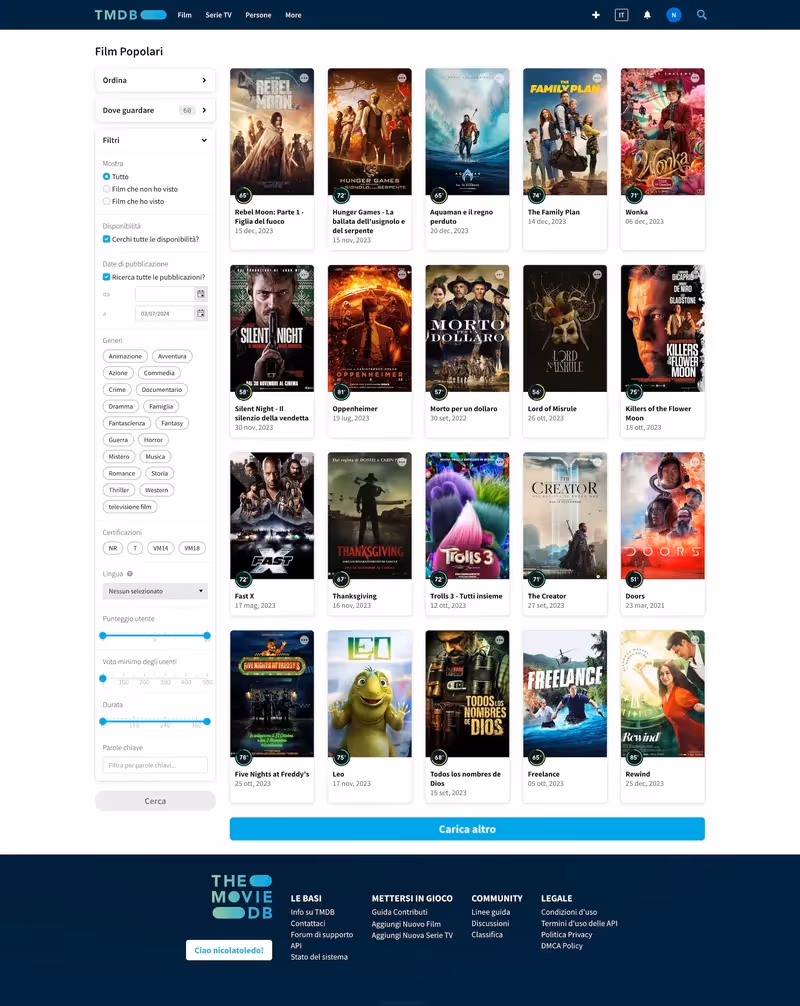
Task: Open the 'a' date calendar icon
Action: coord(201,313)
